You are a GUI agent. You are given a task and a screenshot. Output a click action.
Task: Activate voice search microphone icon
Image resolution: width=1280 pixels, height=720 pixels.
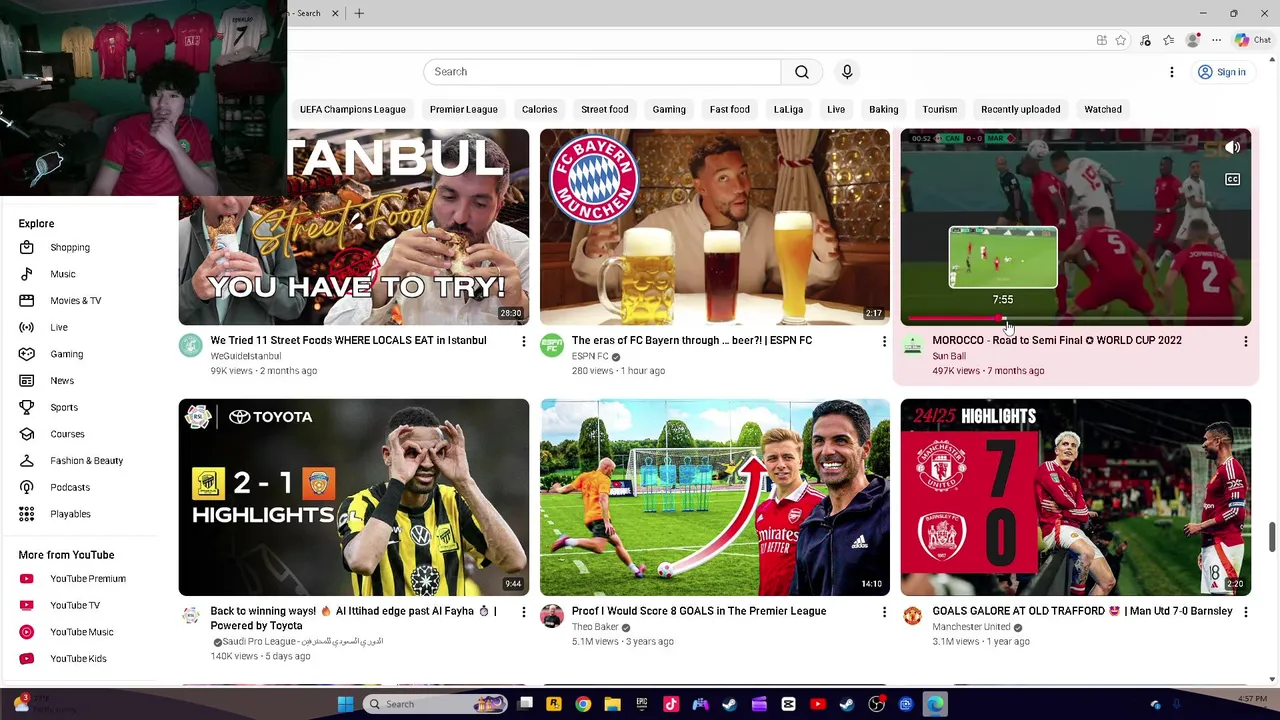(x=847, y=72)
